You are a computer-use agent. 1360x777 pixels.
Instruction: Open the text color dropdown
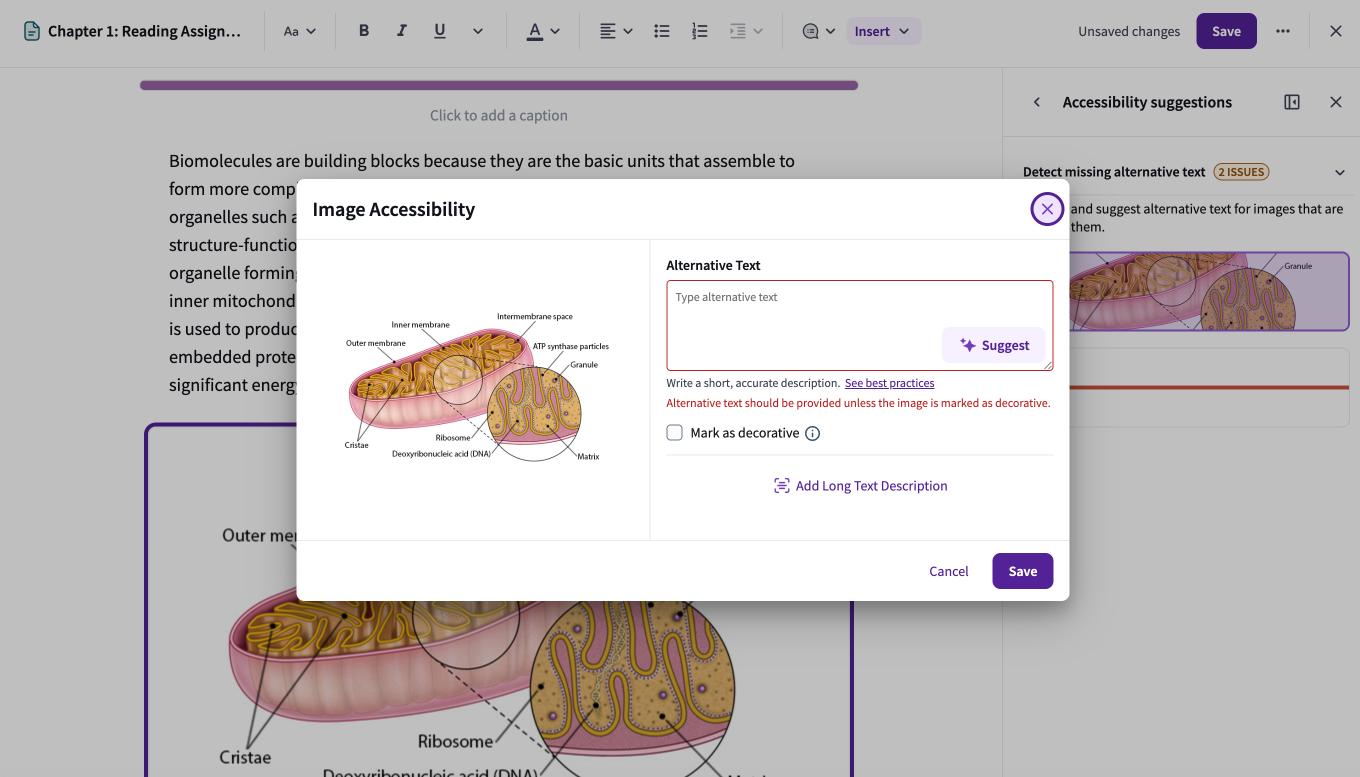tap(543, 31)
